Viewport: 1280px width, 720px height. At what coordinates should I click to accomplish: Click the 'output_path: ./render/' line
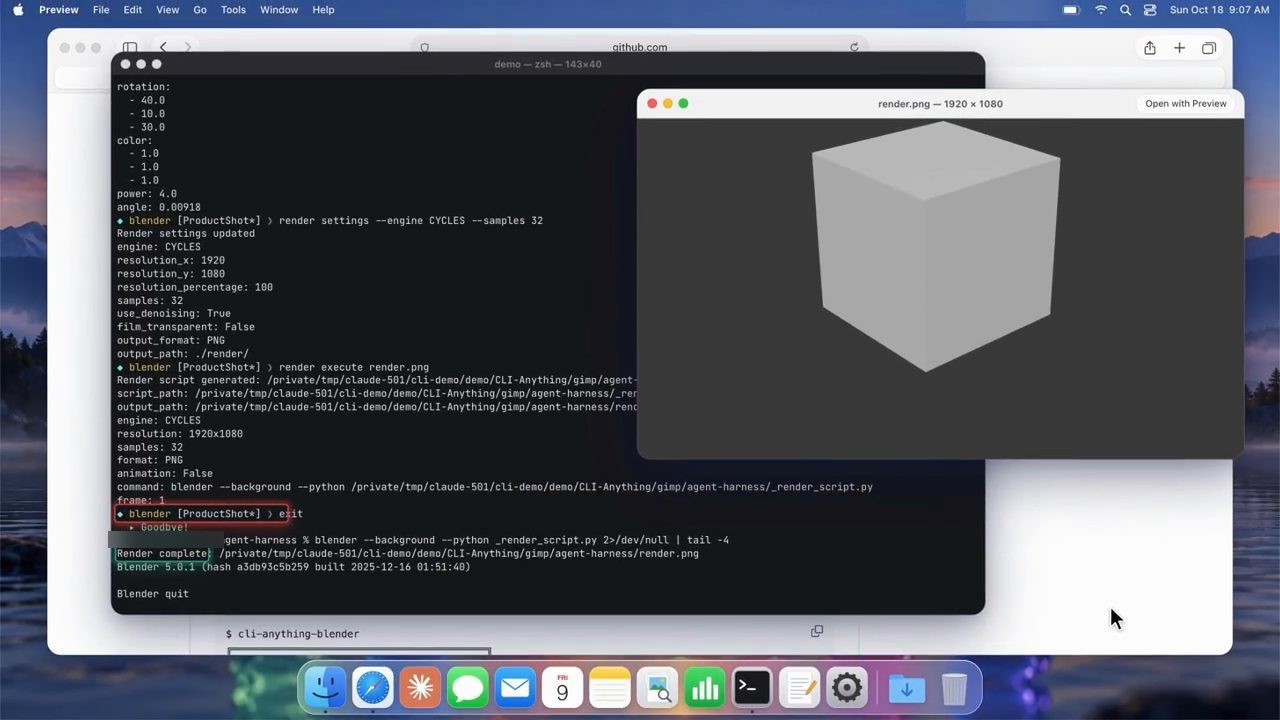[x=183, y=354]
